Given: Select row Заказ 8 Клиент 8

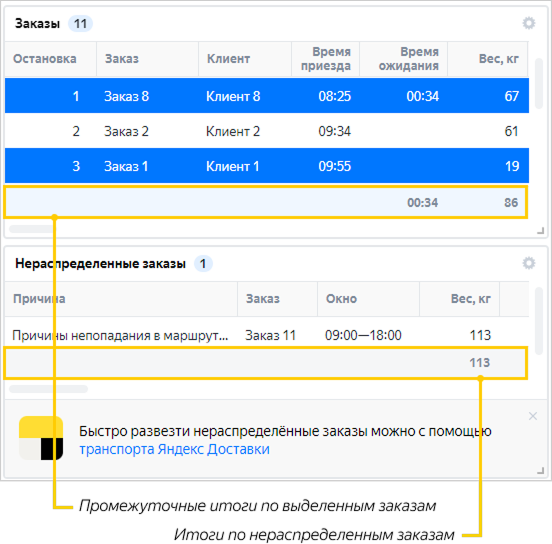Looking at the screenshot, I should click(x=266, y=96).
